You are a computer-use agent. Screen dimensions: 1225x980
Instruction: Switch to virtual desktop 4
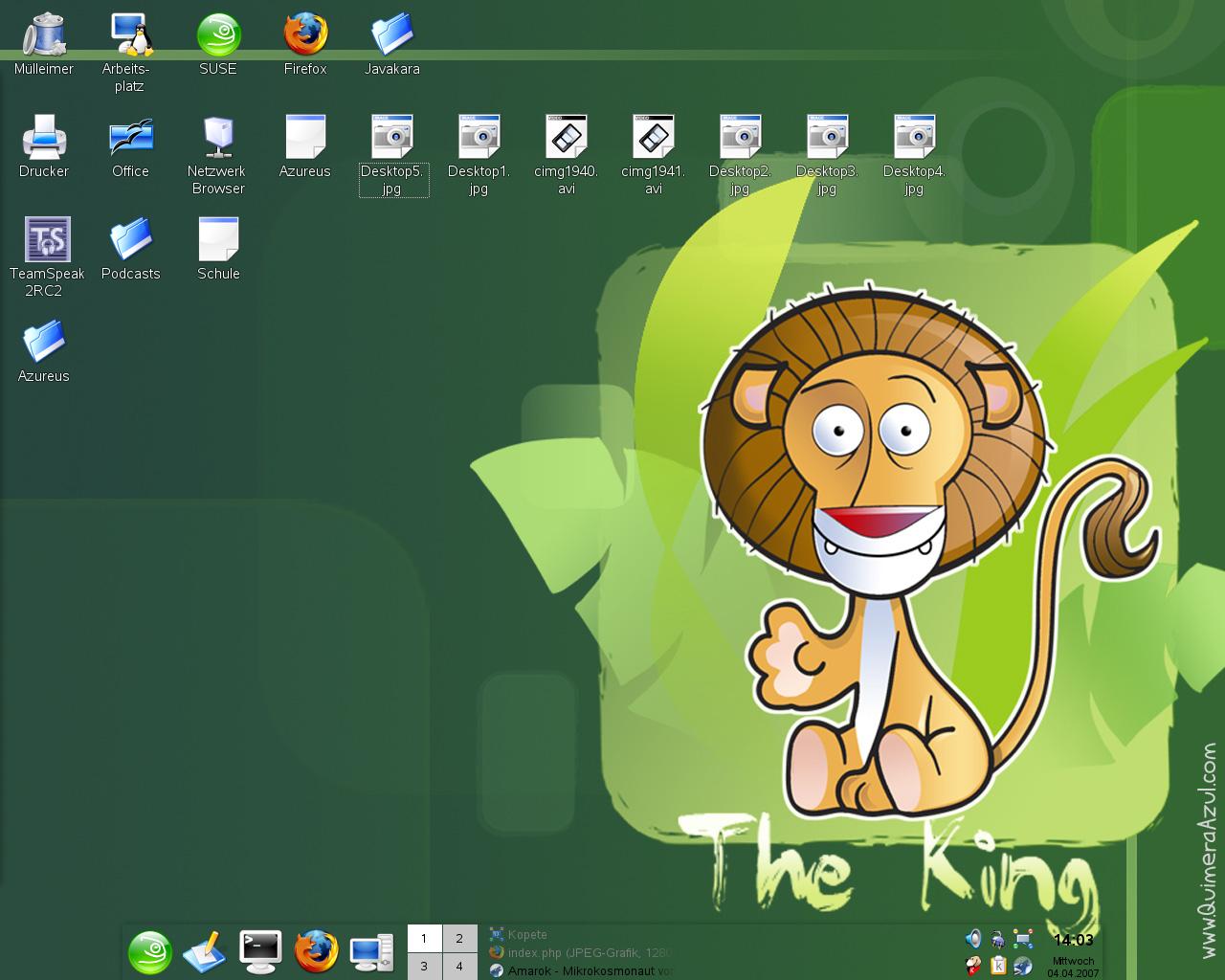(459, 967)
